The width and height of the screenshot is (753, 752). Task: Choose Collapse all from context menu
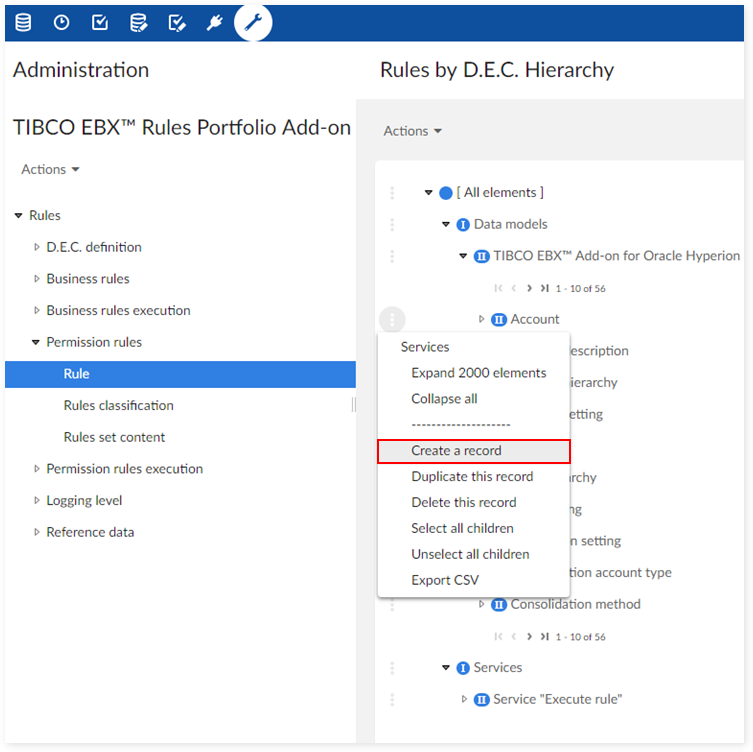474,399
